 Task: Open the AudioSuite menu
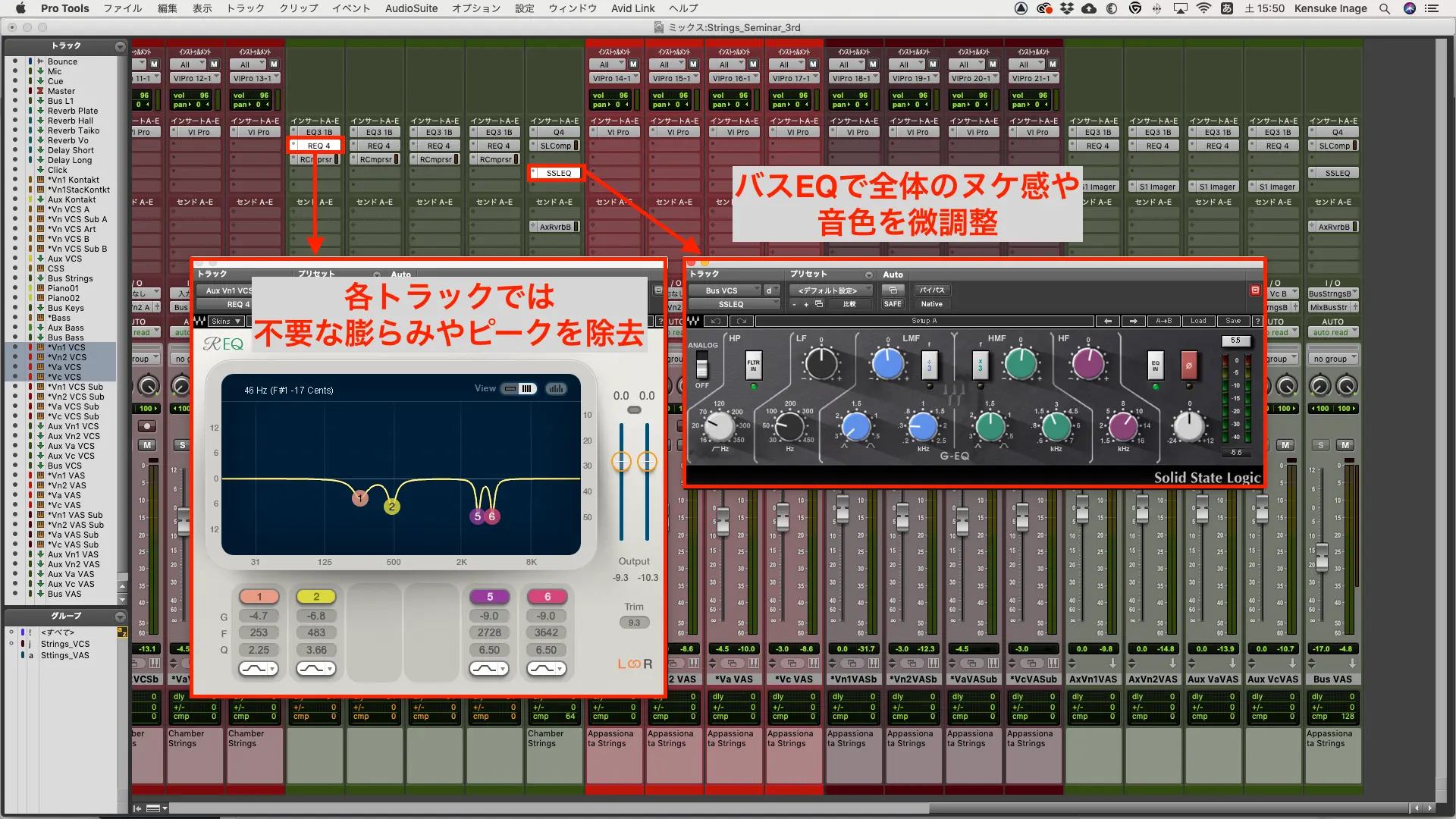(411, 8)
